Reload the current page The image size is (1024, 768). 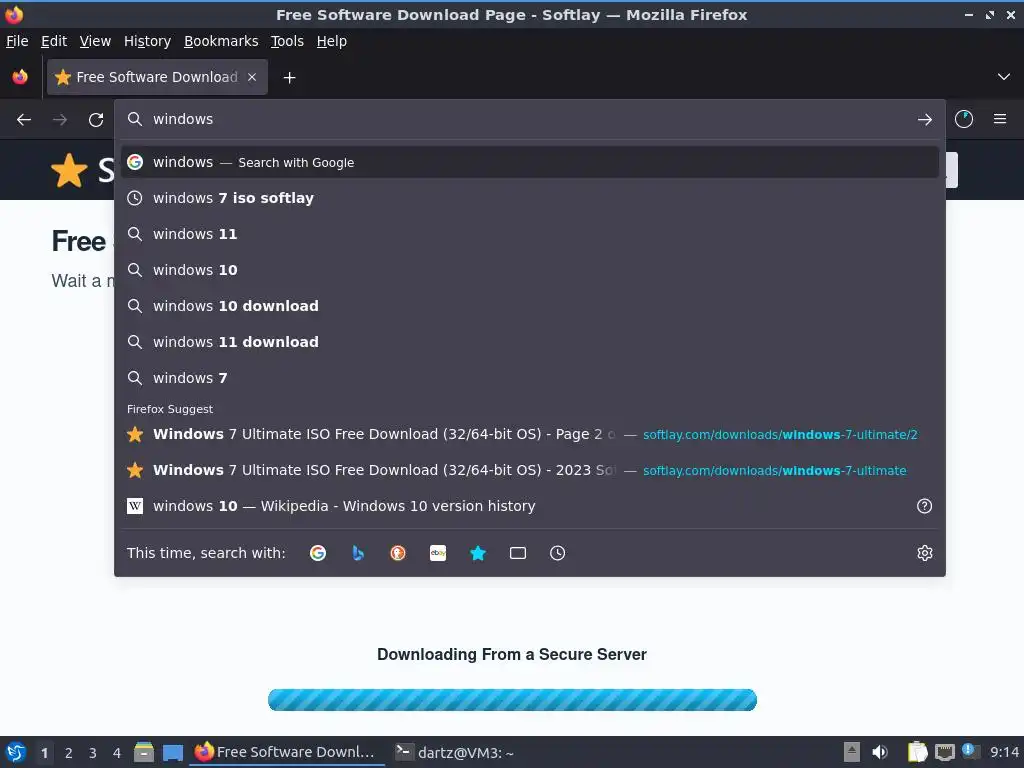pos(96,120)
